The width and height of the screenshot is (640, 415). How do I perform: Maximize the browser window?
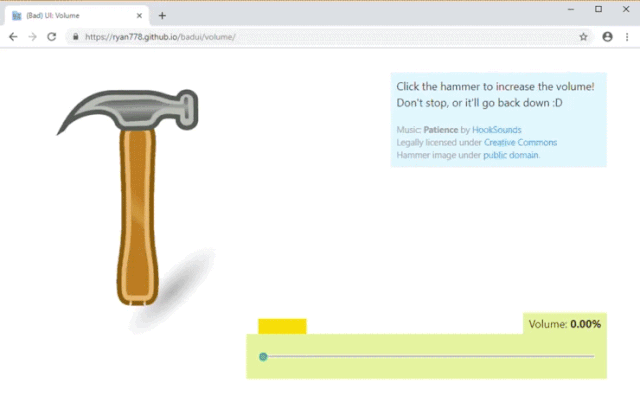click(598, 9)
